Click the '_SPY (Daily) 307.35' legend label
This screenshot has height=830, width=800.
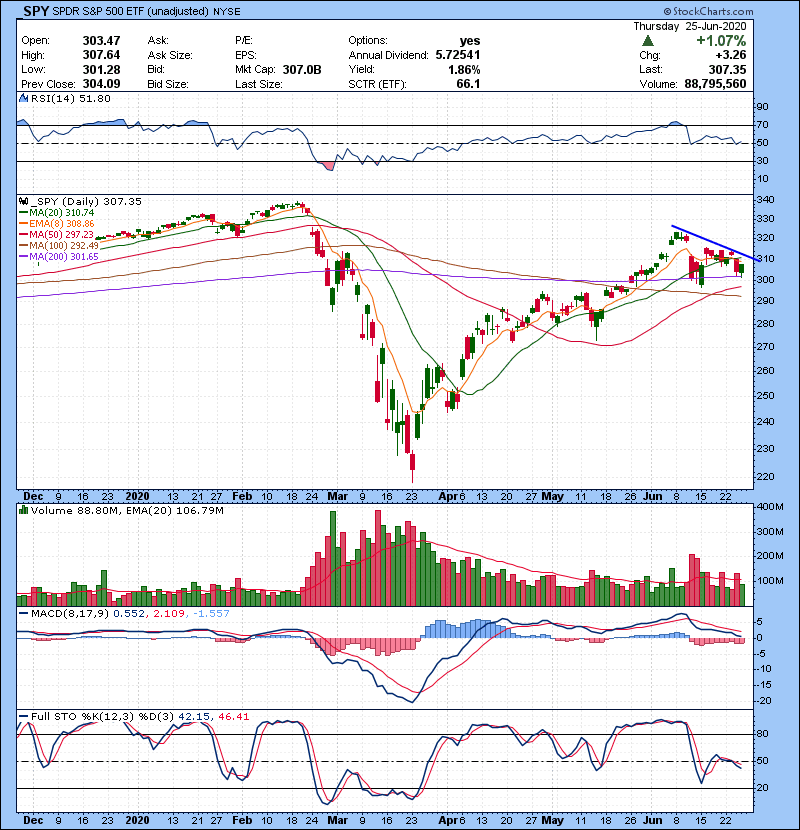coord(86,201)
